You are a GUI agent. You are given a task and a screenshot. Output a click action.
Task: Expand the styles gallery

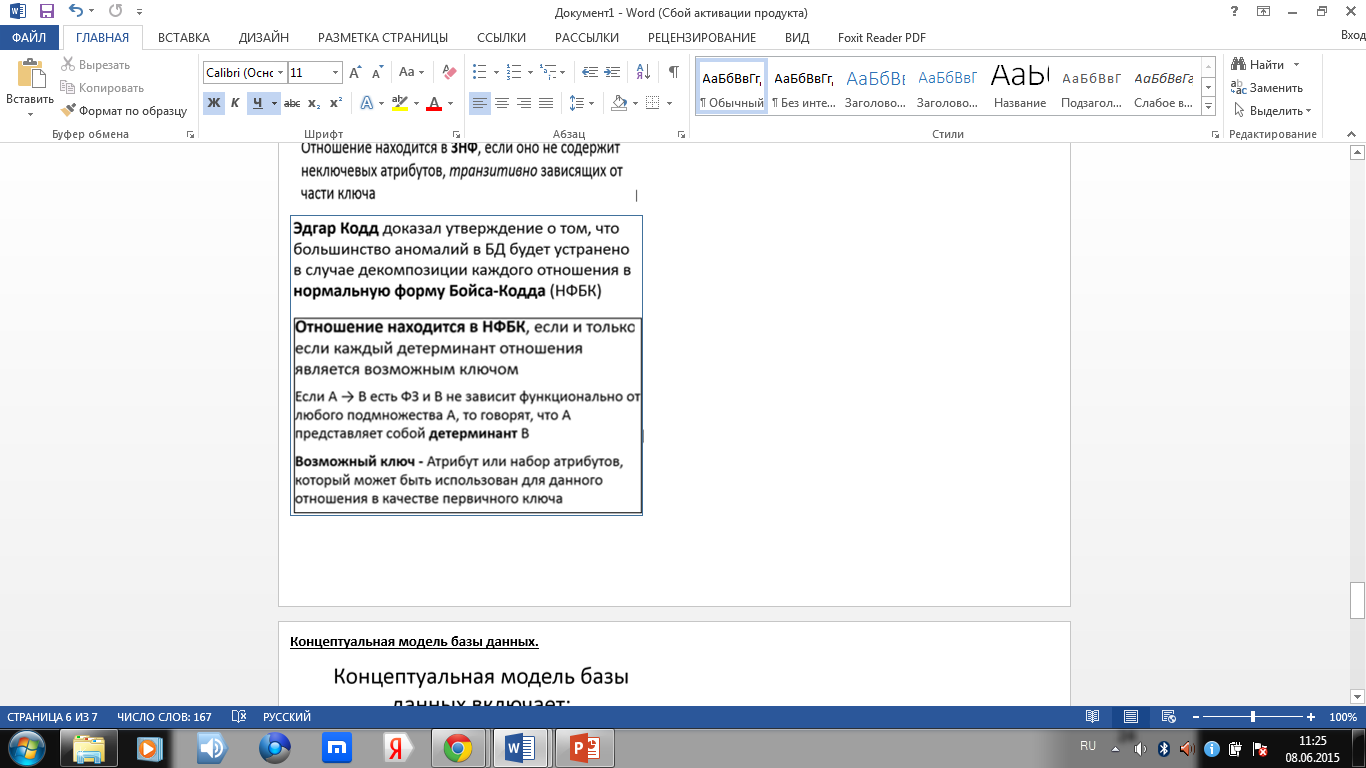pos(1208,107)
